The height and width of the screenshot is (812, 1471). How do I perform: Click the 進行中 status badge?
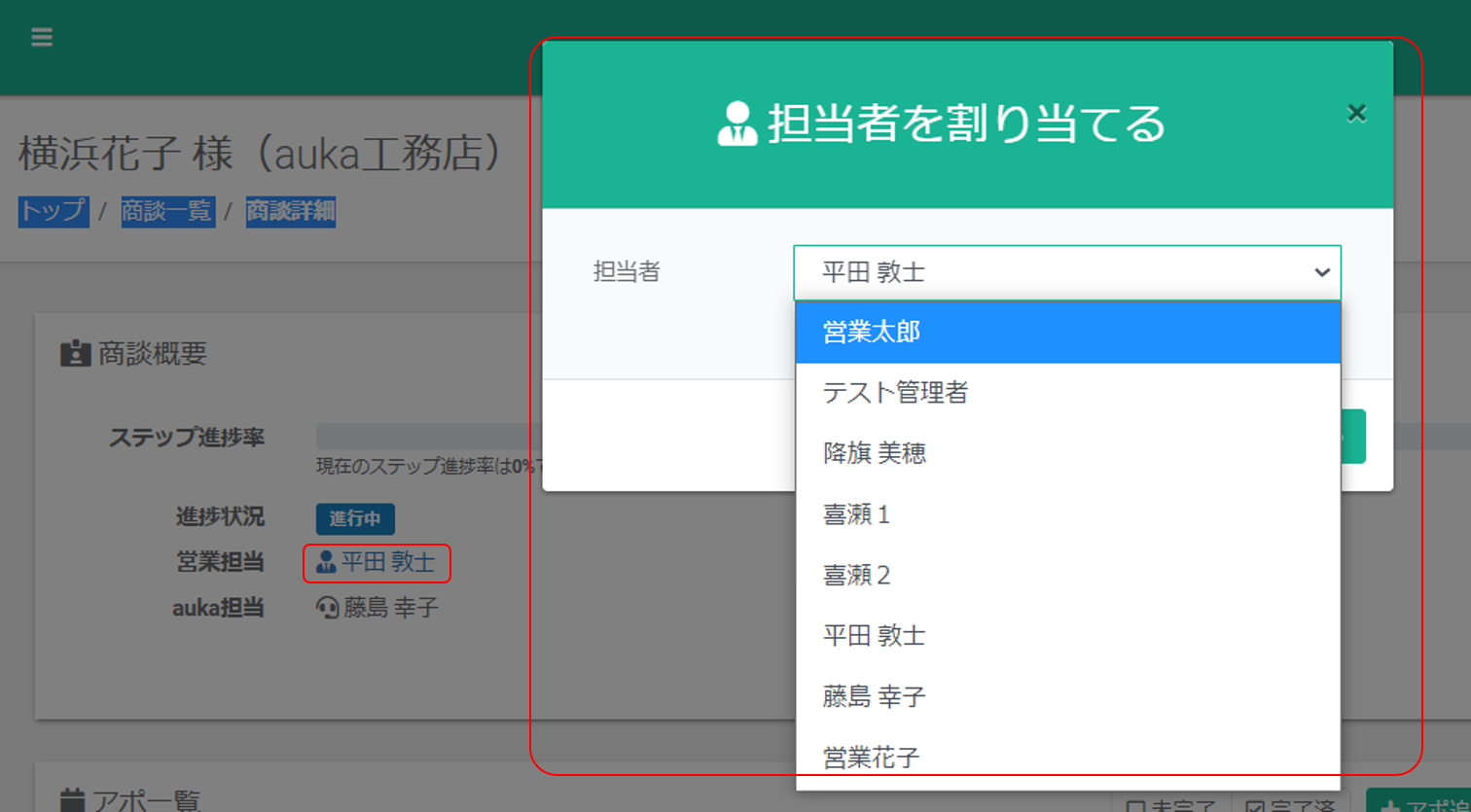[x=355, y=518]
